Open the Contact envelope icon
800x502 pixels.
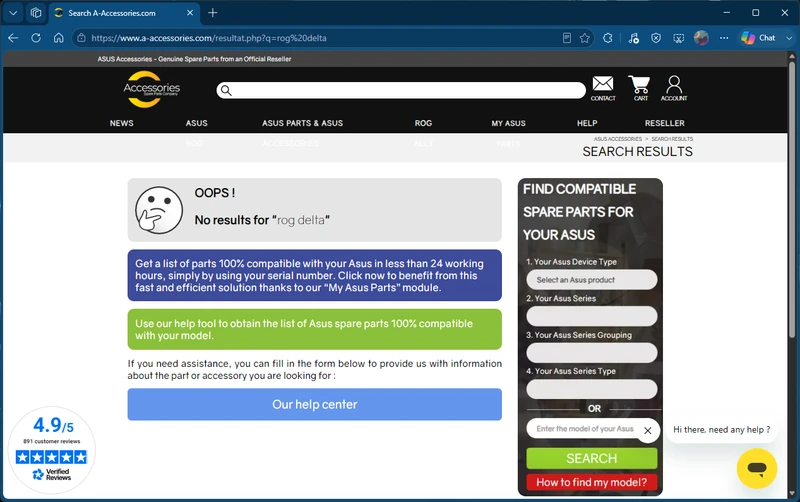(x=603, y=88)
